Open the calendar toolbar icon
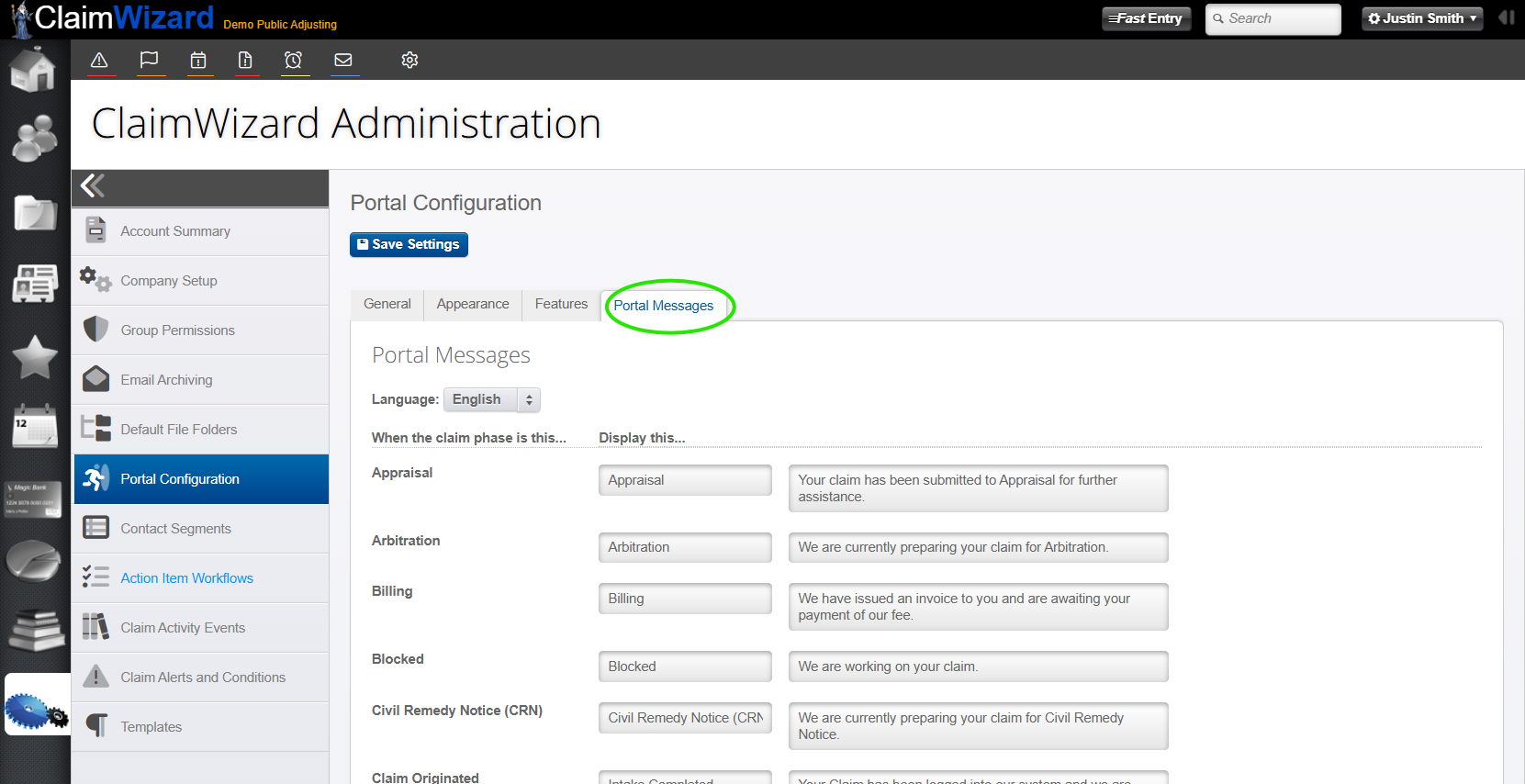1525x784 pixels. pos(198,61)
